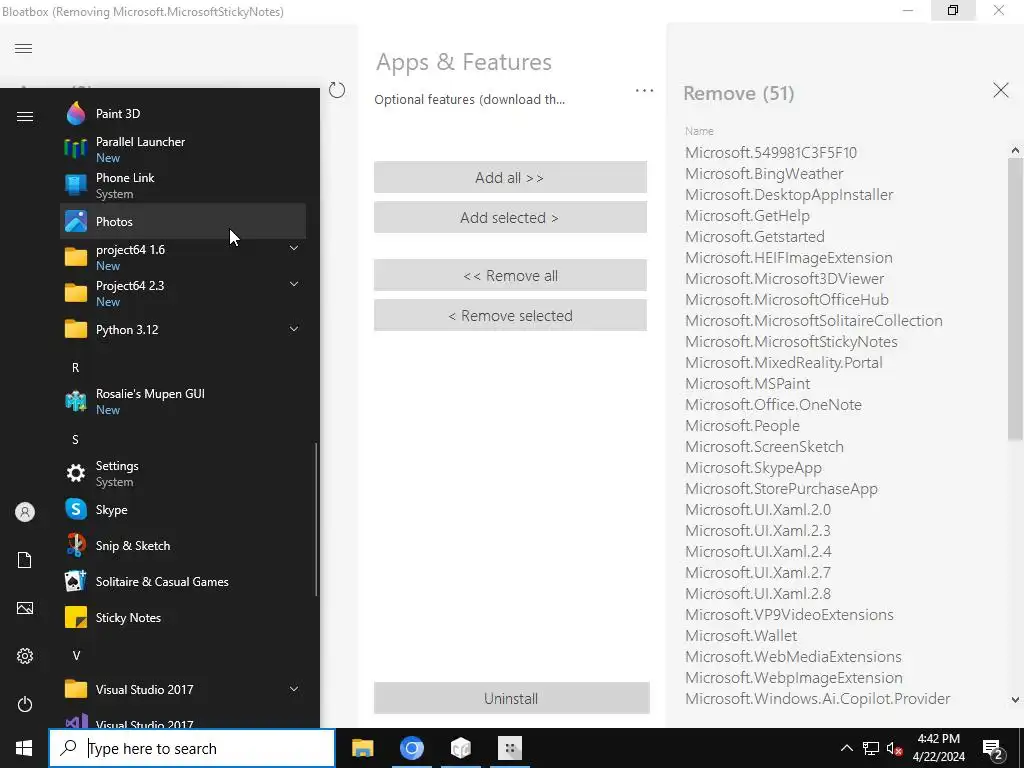Viewport: 1024px width, 768px height.
Task: Select Microsoft.ScreenSketch entry
Action: pos(764,447)
